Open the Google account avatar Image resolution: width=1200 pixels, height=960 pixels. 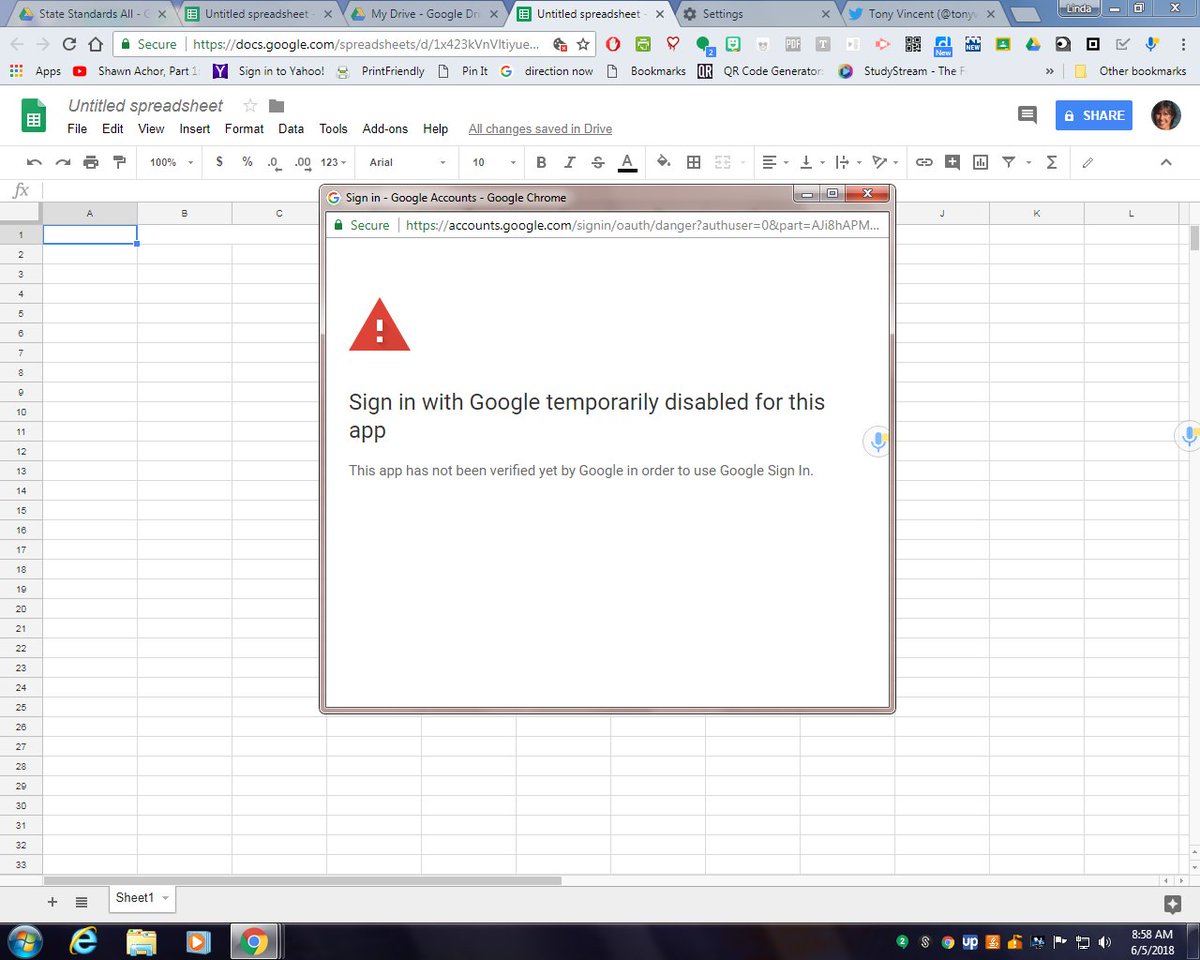[1166, 115]
